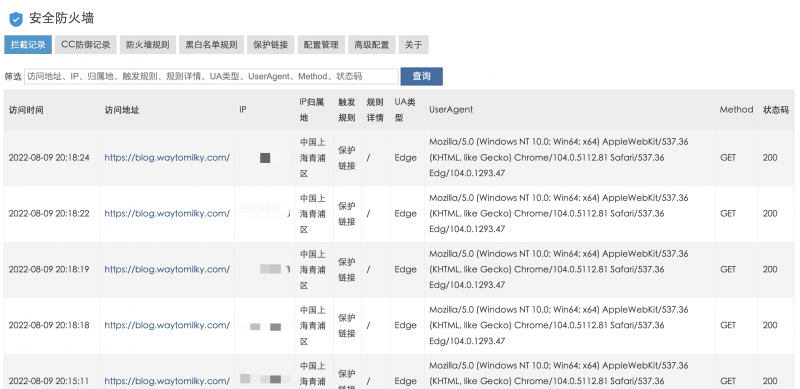Open the 配置管理 tab
The width and height of the screenshot is (800, 389).
point(321,45)
